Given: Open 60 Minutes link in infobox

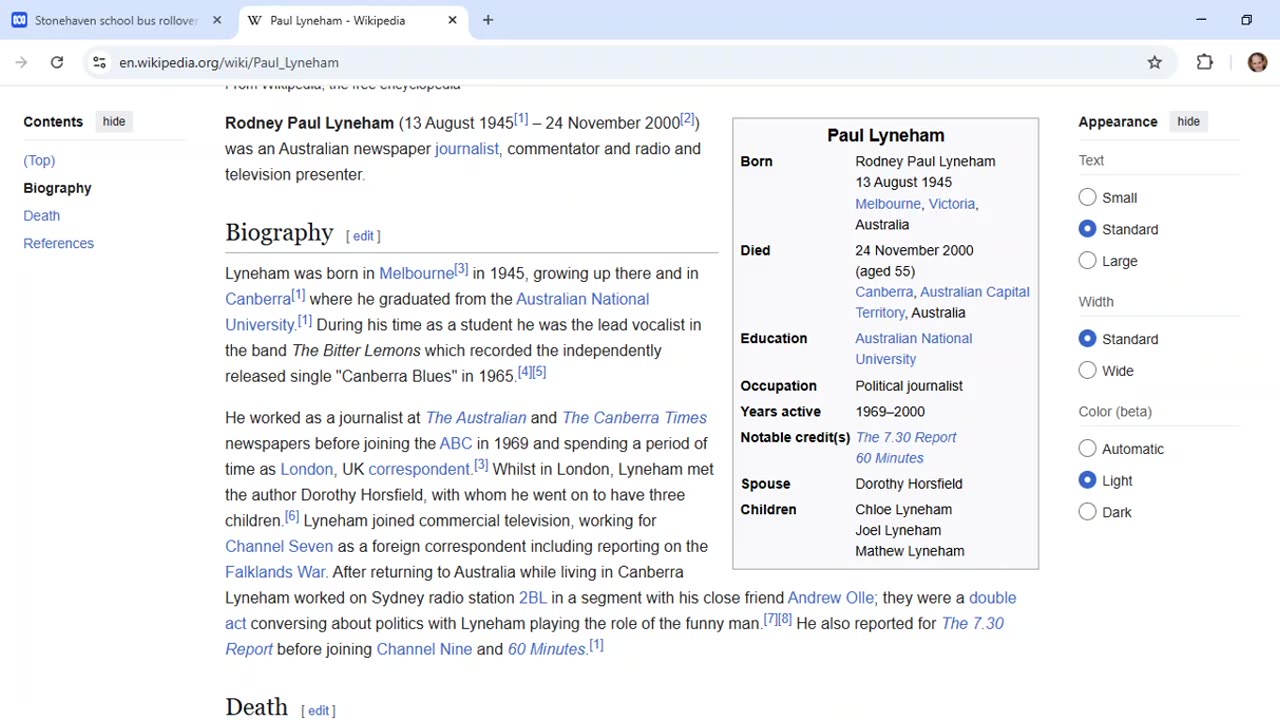Looking at the screenshot, I should pyautogui.click(x=889, y=458).
